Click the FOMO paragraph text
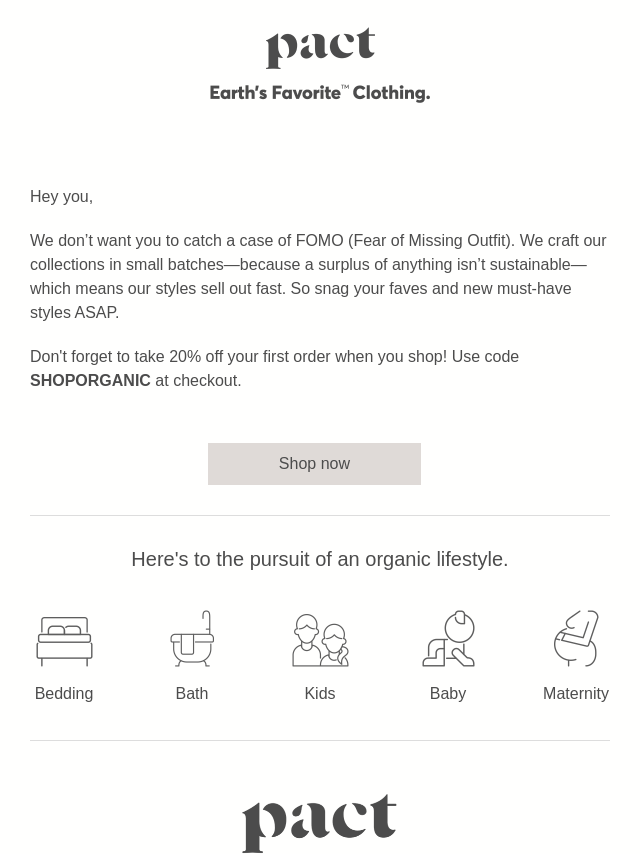The height and width of the screenshot is (854, 640). click(x=319, y=276)
